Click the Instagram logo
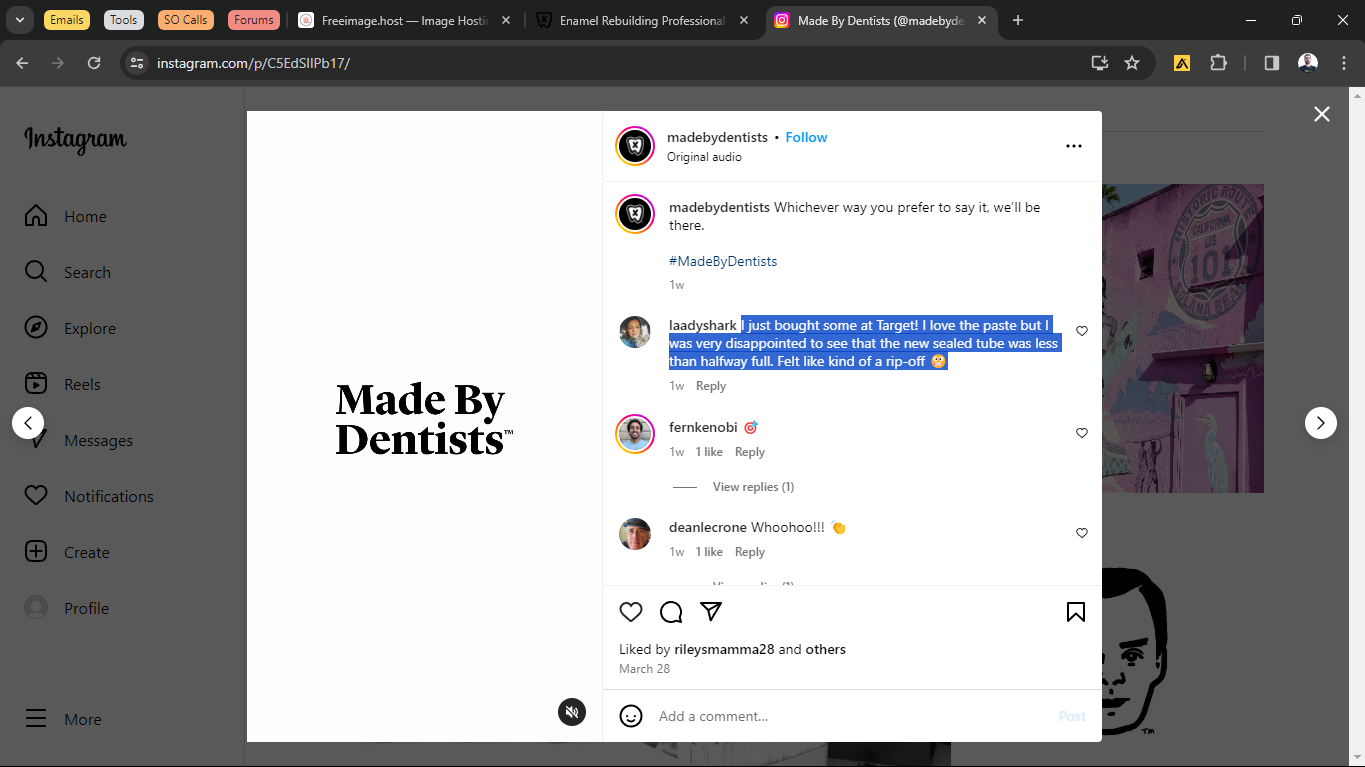1365x767 pixels. (x=76, y=140)
